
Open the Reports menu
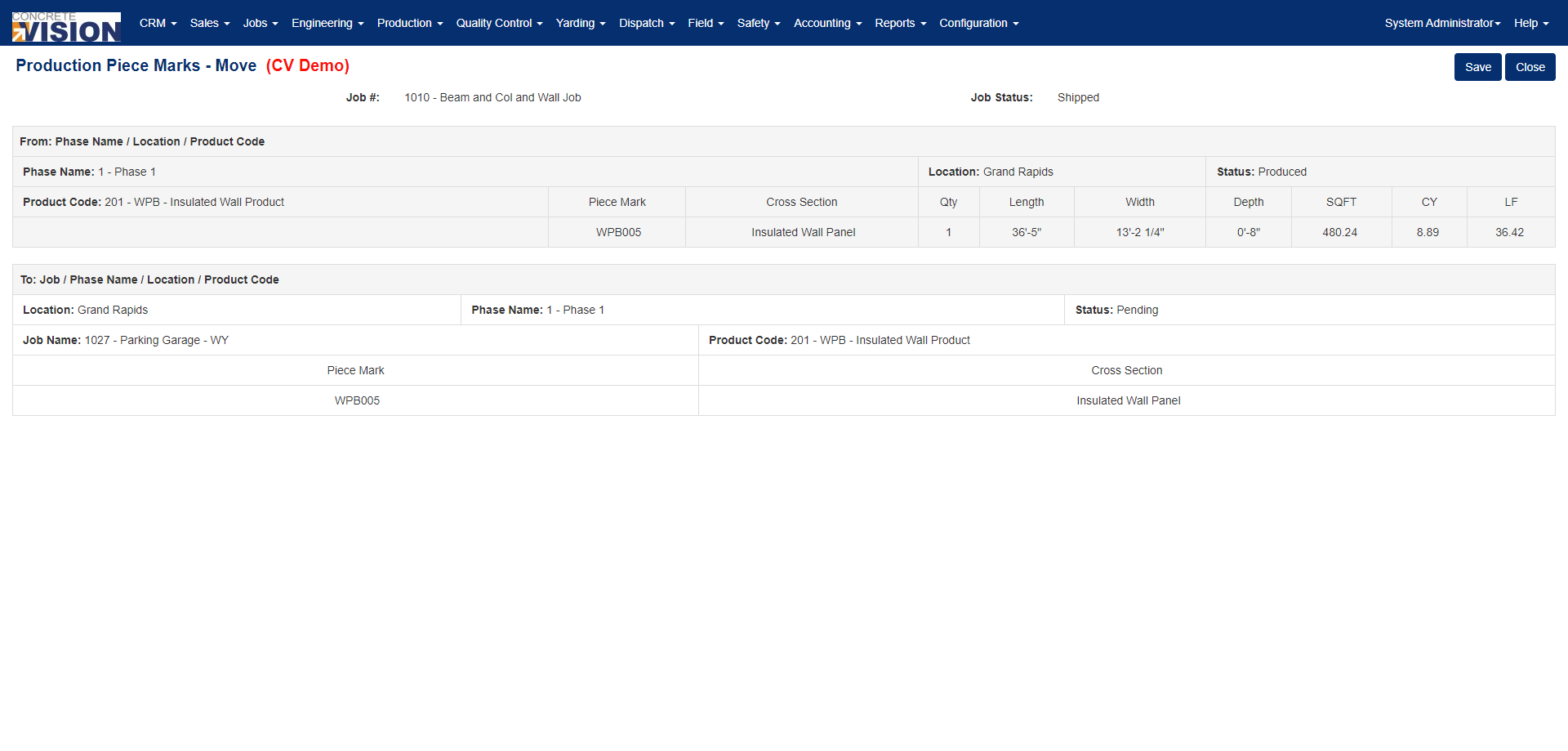(900, 23)
